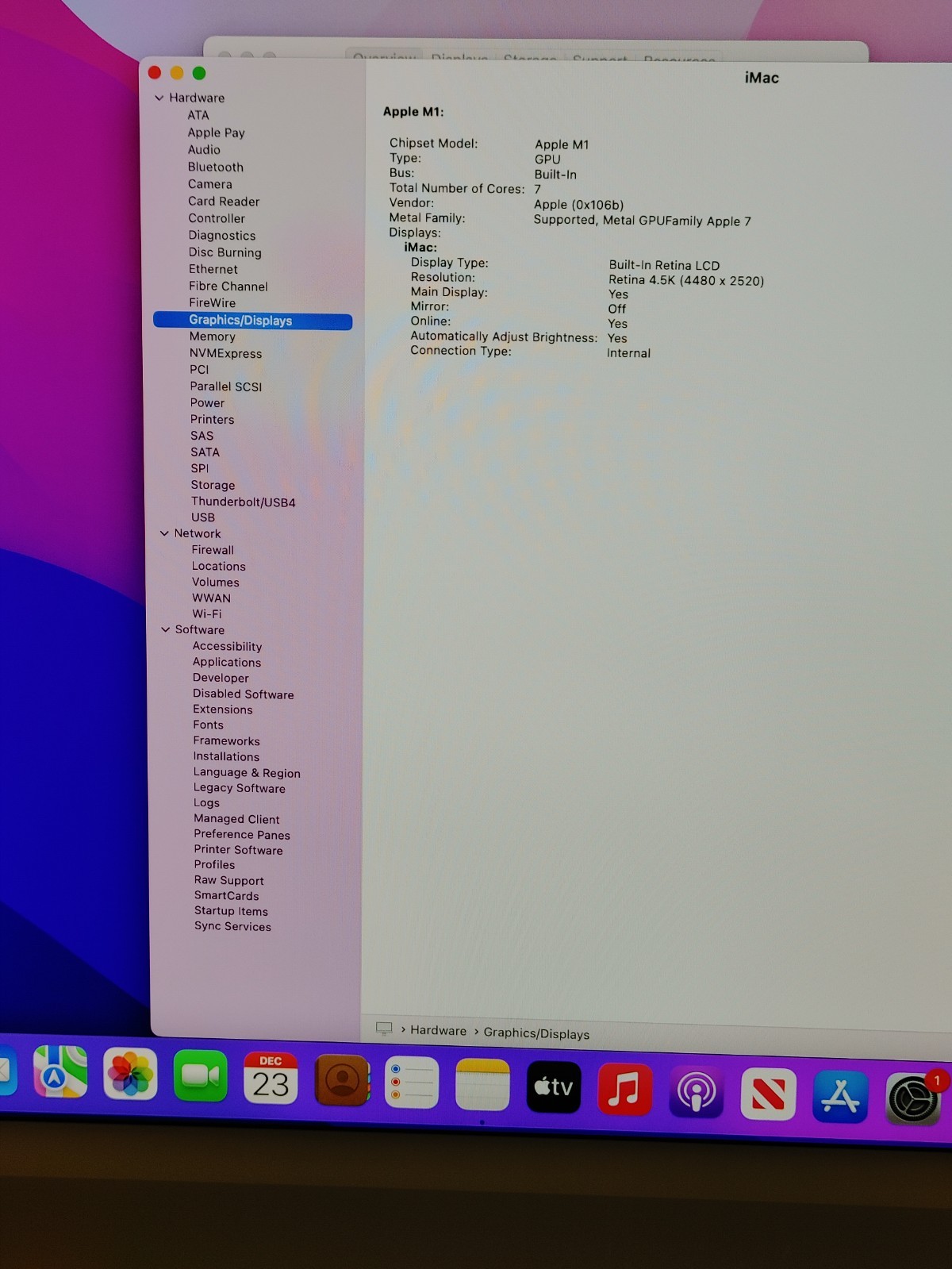
Task: Open Applications under Software
Action: (227, 663)
